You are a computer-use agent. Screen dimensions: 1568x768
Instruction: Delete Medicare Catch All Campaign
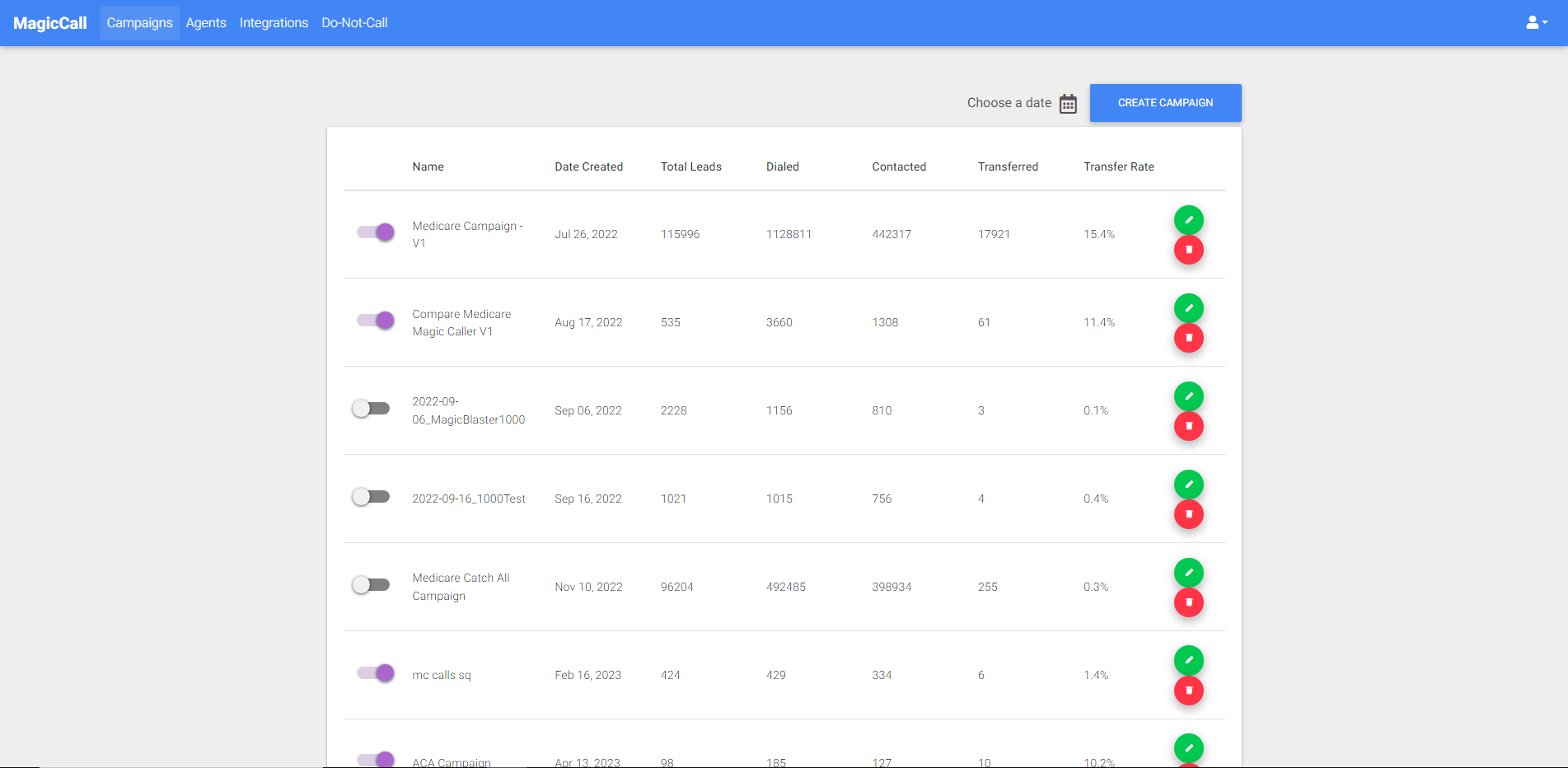pyautogui.click(x=1188, y=602)
